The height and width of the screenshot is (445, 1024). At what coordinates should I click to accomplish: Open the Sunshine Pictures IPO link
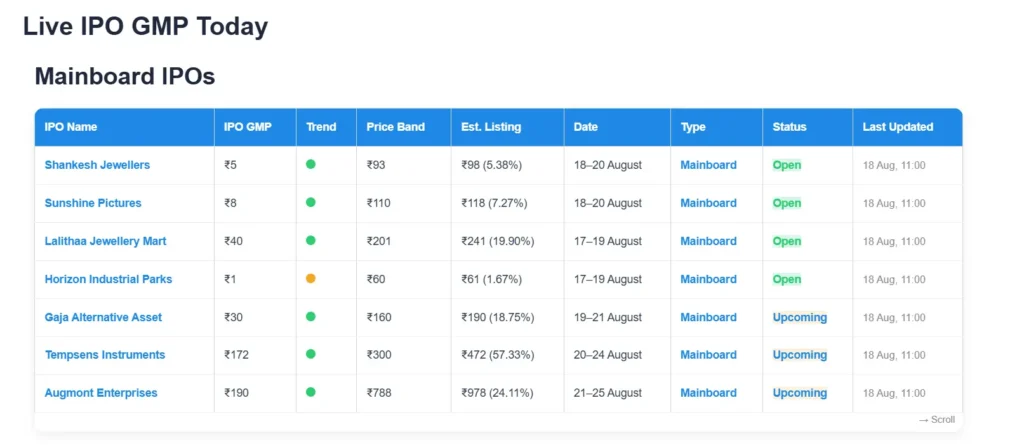[x=93, y=203]
